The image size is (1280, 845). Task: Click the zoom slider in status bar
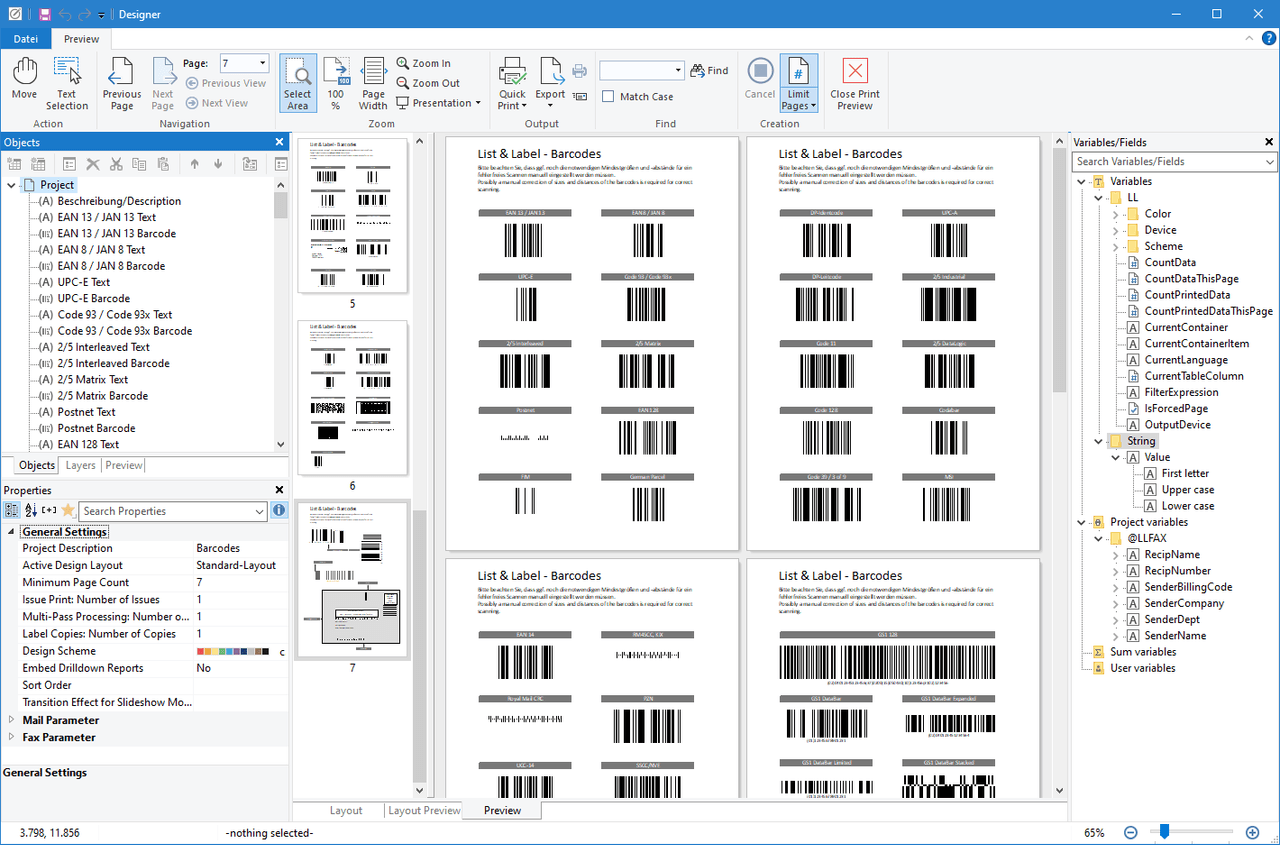click(1165, 831)
